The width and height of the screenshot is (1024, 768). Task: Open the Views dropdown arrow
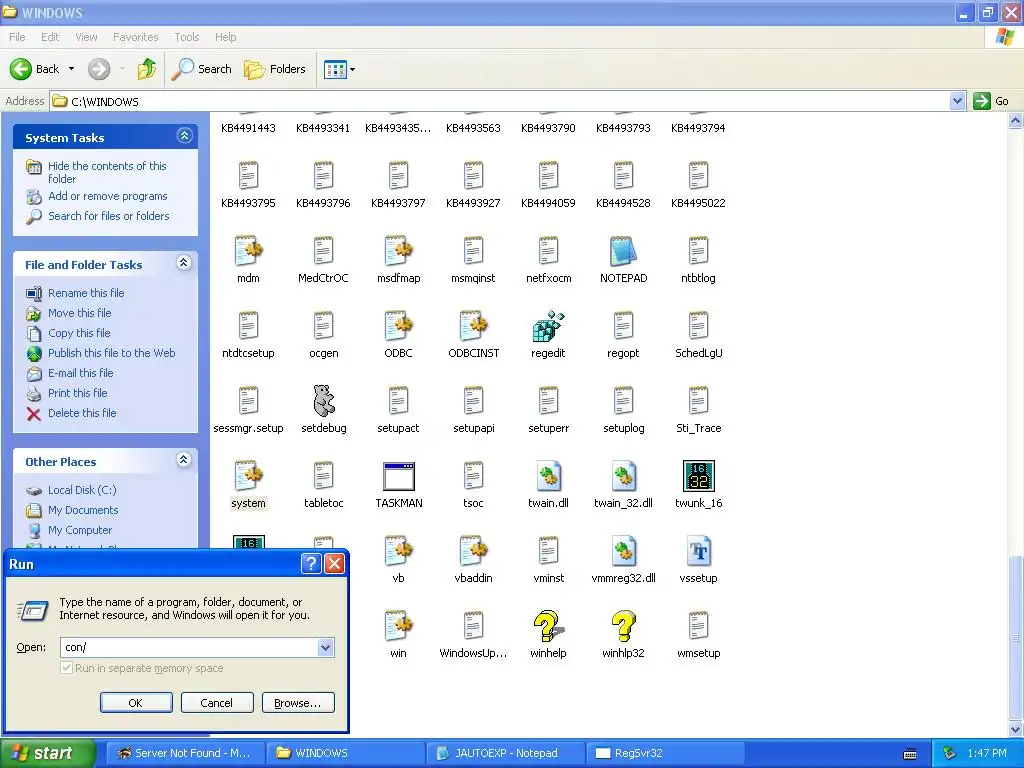[353, 69]
